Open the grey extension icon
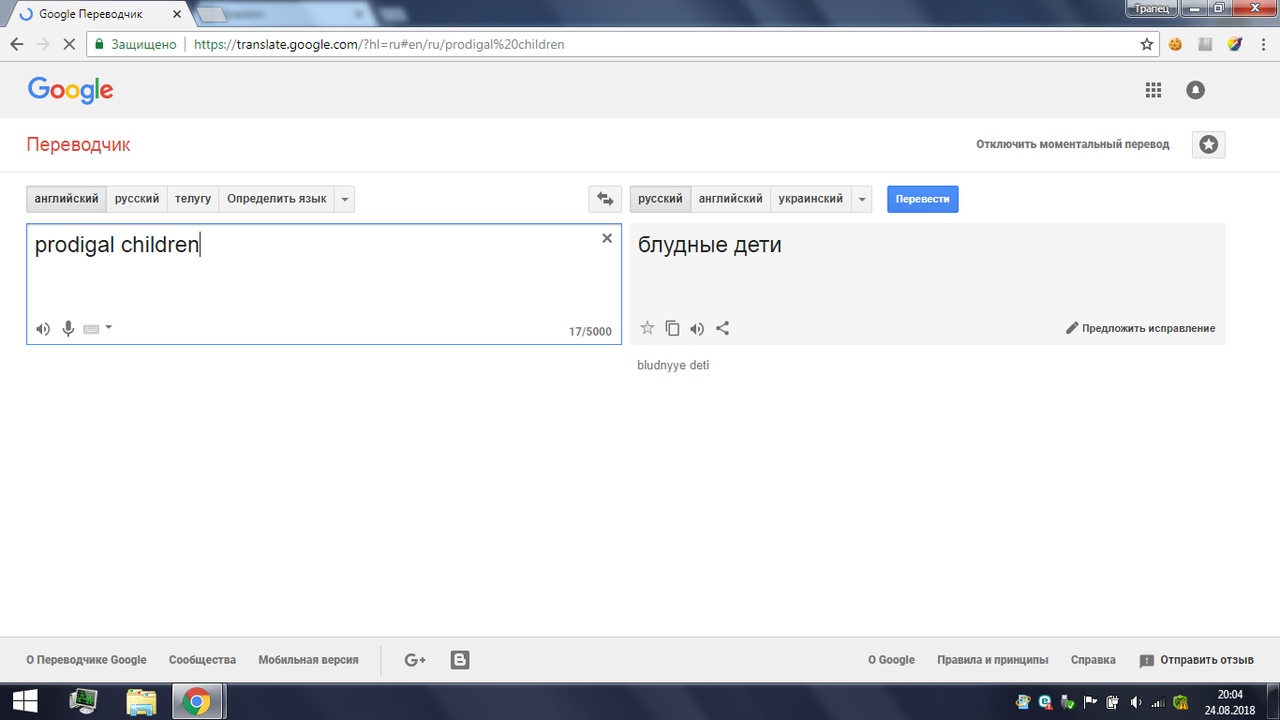1280x720 pixels. tap(1205, 45)
